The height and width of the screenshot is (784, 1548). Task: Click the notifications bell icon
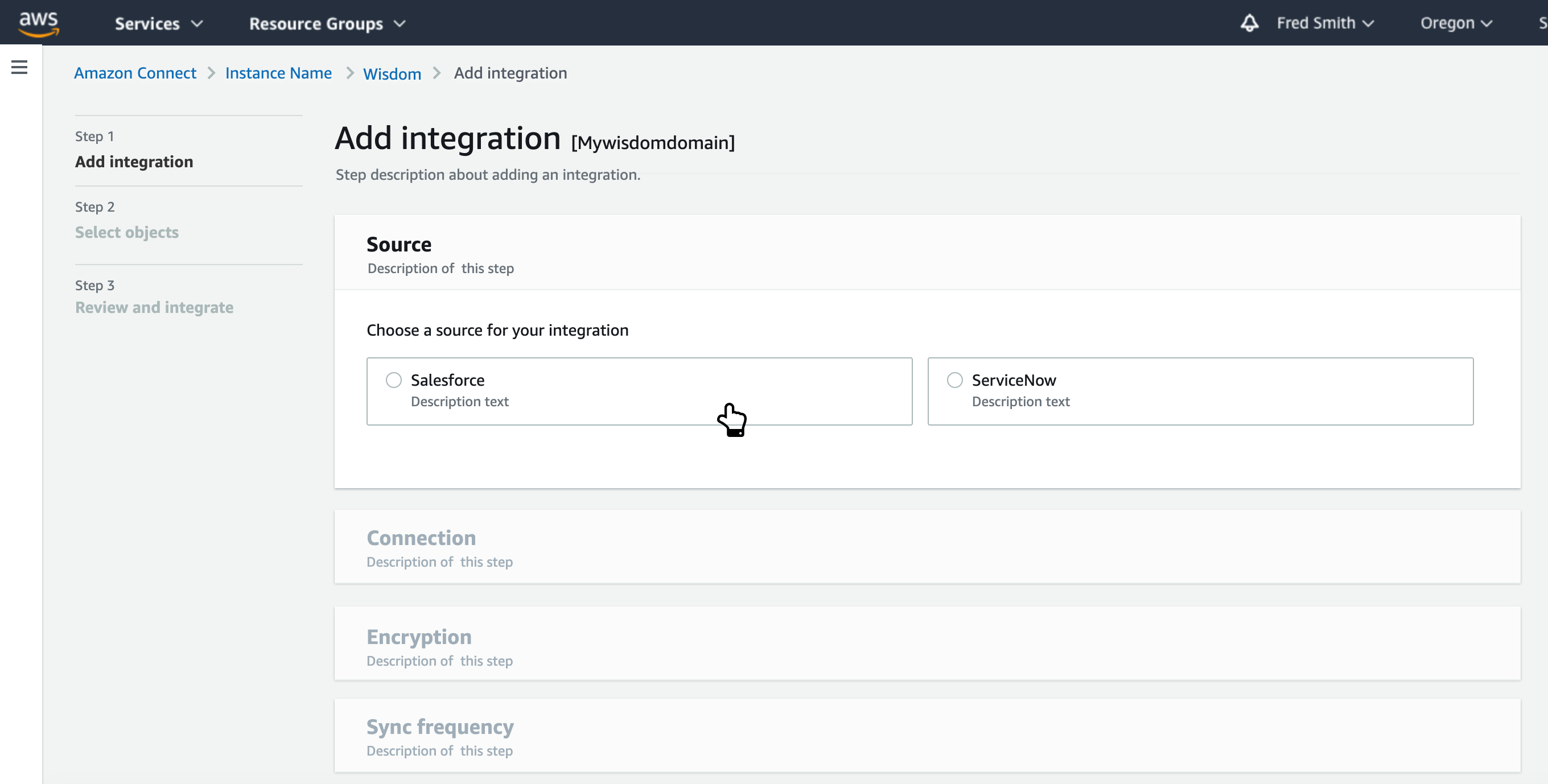(x=1249, y=23)
